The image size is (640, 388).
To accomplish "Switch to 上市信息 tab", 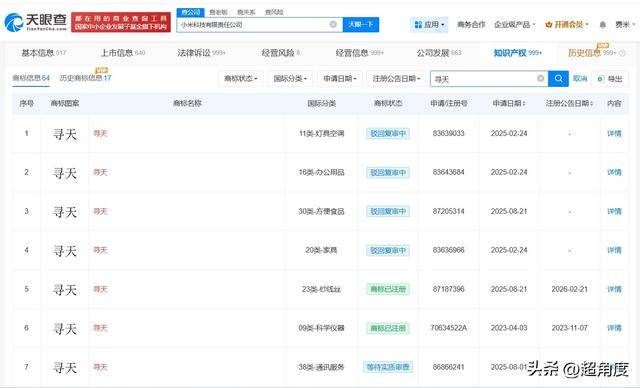I will (x=122, y=53).
